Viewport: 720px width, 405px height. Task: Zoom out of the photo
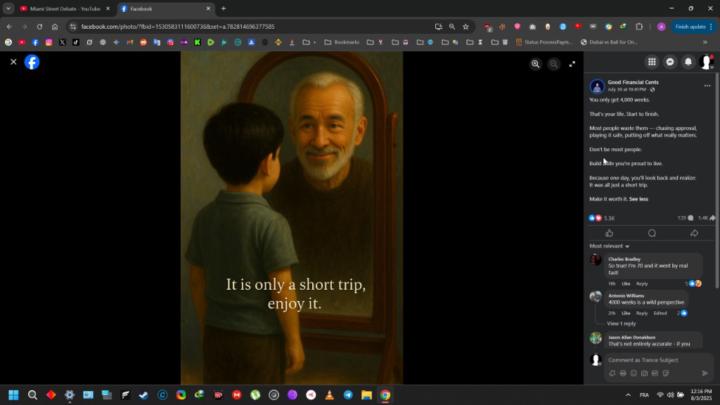point(554,64)
